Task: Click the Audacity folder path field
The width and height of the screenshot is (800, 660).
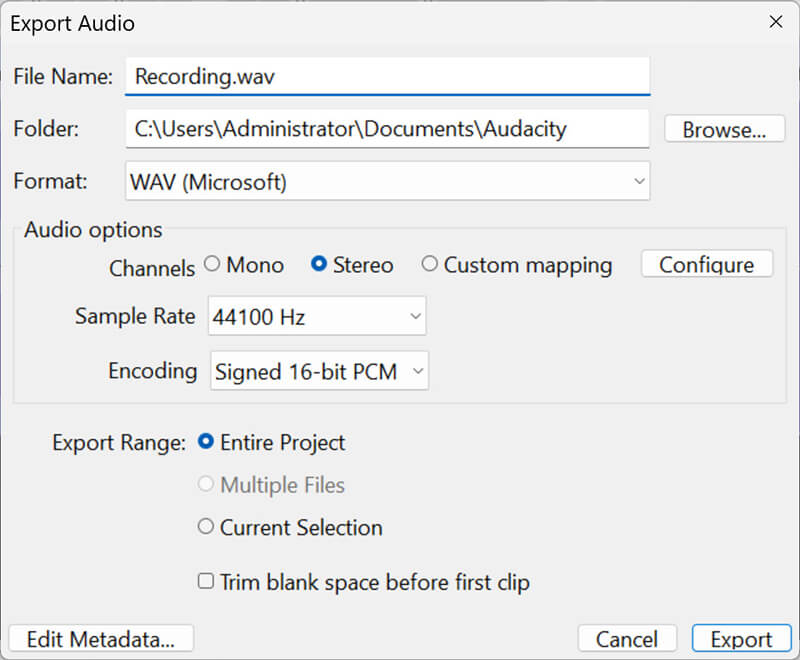Action: tap(385, 128)
